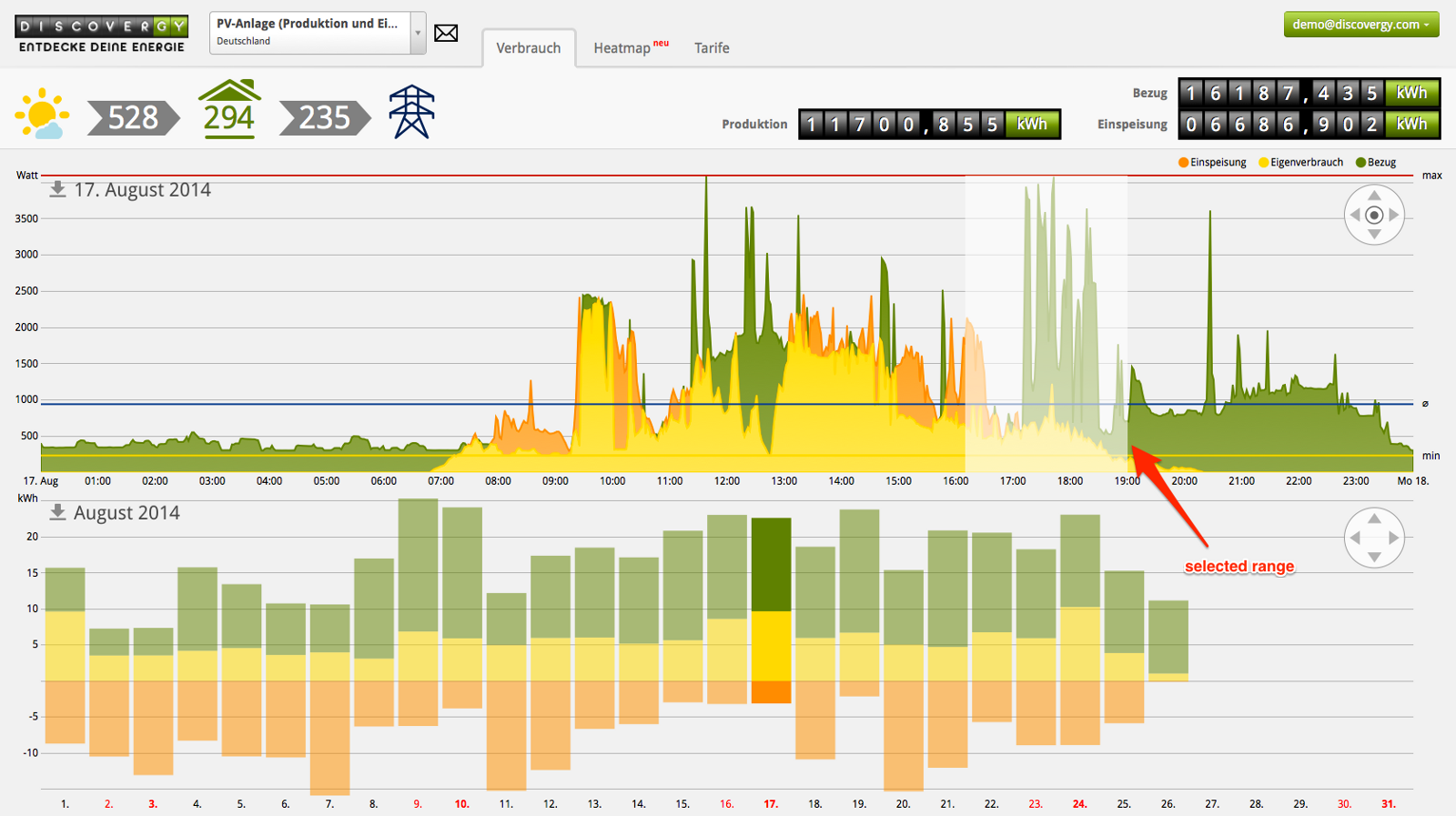Toggle the Einspeisung legend series
Image resolution: width=1456 pixels, height=816 pixels.
[x=1212, y=163]
